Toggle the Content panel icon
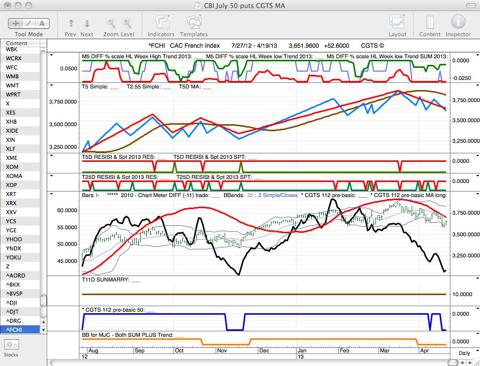Image resolution: width=480 pixels, height=366 pixels. [430, 23]
